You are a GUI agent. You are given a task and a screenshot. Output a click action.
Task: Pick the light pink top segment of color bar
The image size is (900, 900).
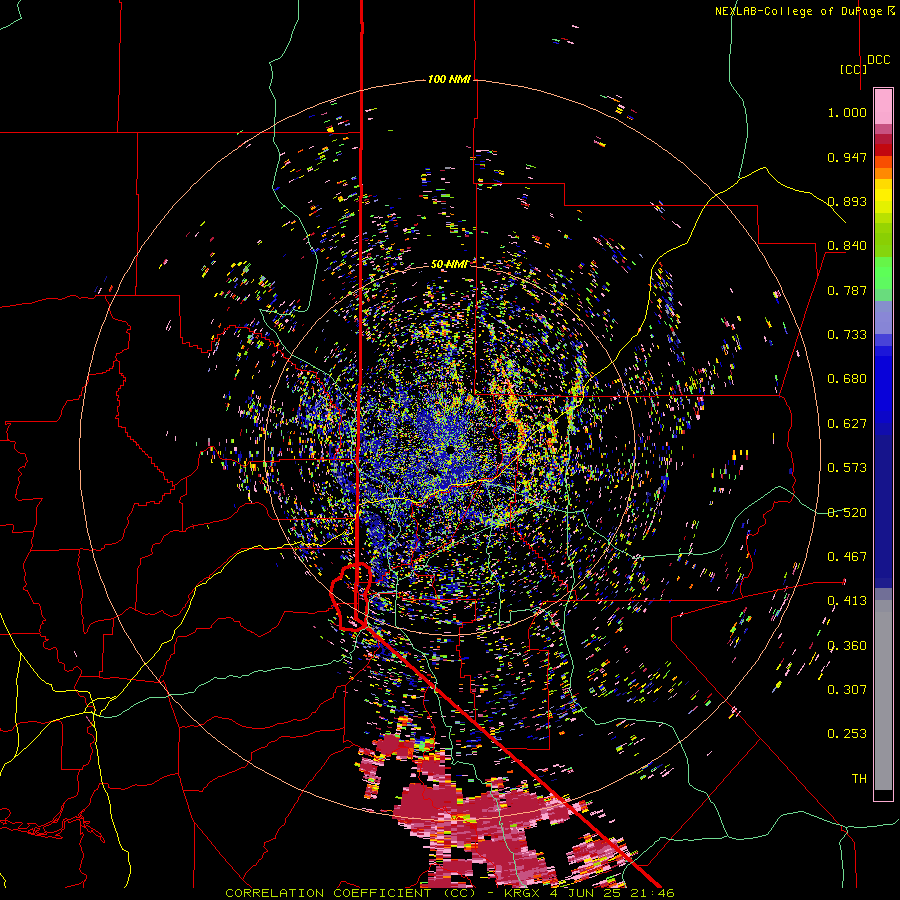pos(883,106)
